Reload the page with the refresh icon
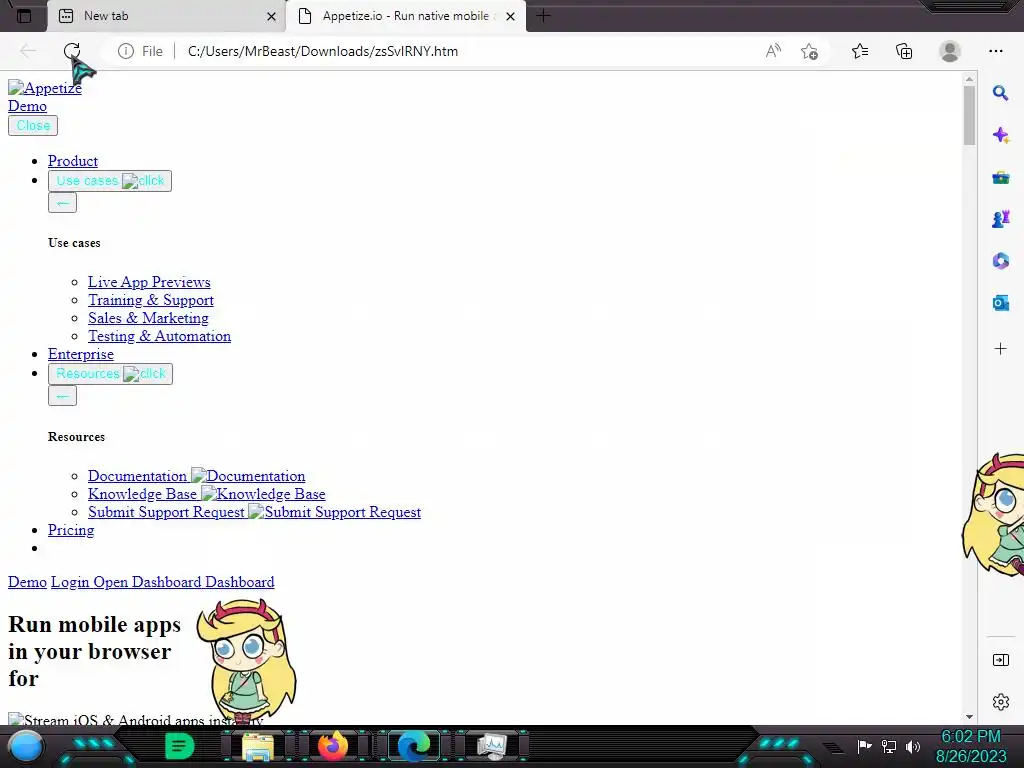Viewport: 1024px width, 768px height. click(72, 51)
